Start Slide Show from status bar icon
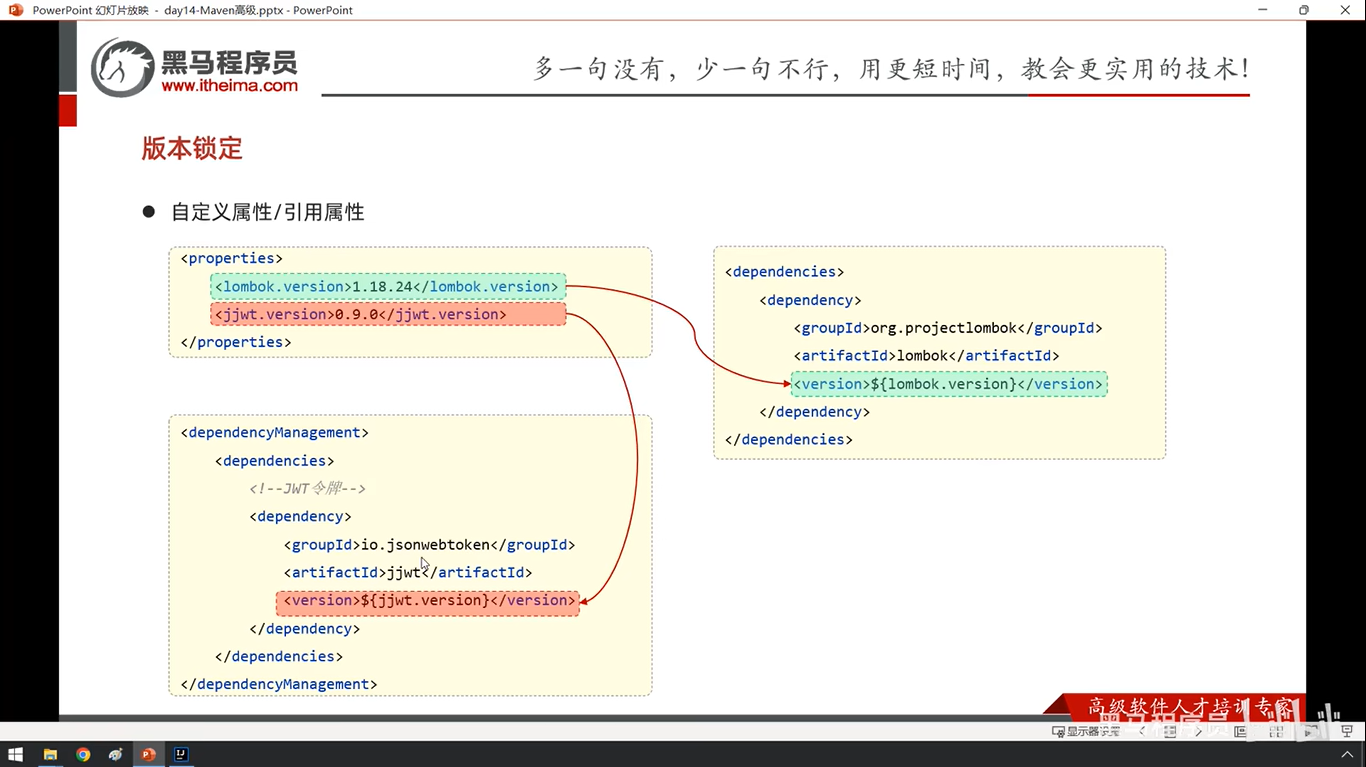Image resolution: width=1366 pixels, height=767 pixels. pyautogui.click(x=1347, y=731)
